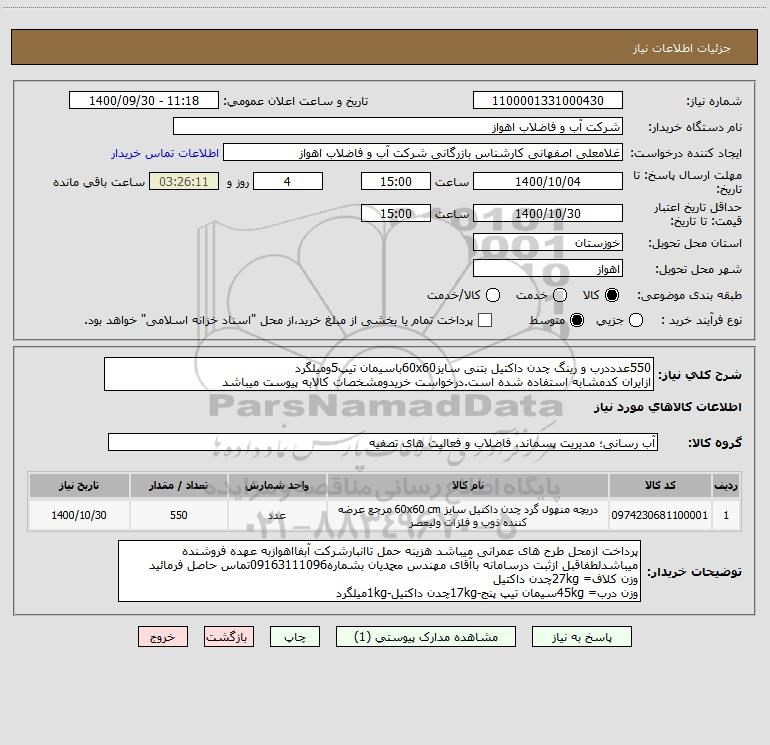Choose the جزیی purchase type option

(635, 320)
